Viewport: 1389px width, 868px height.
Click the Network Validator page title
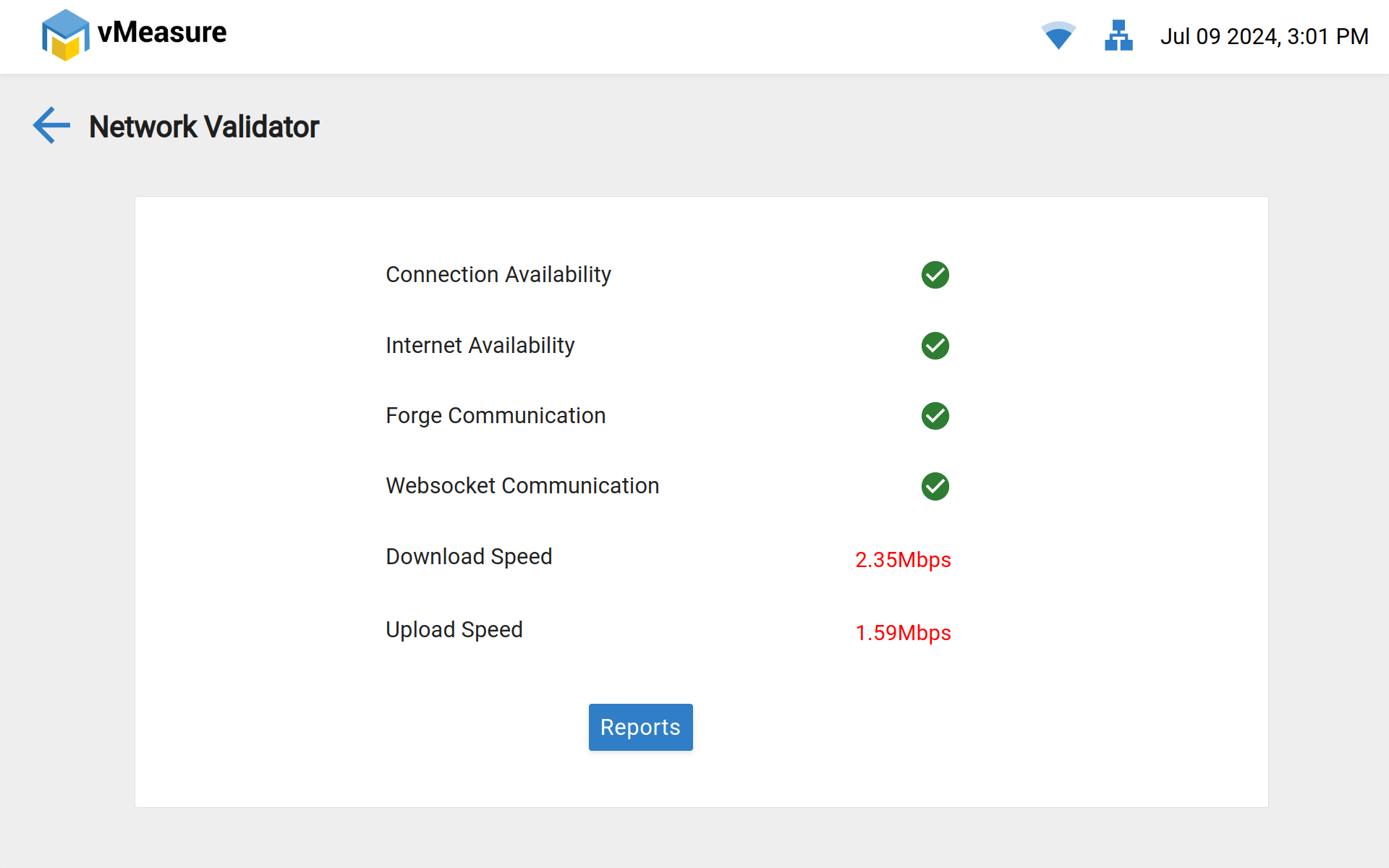pos(204,127)
